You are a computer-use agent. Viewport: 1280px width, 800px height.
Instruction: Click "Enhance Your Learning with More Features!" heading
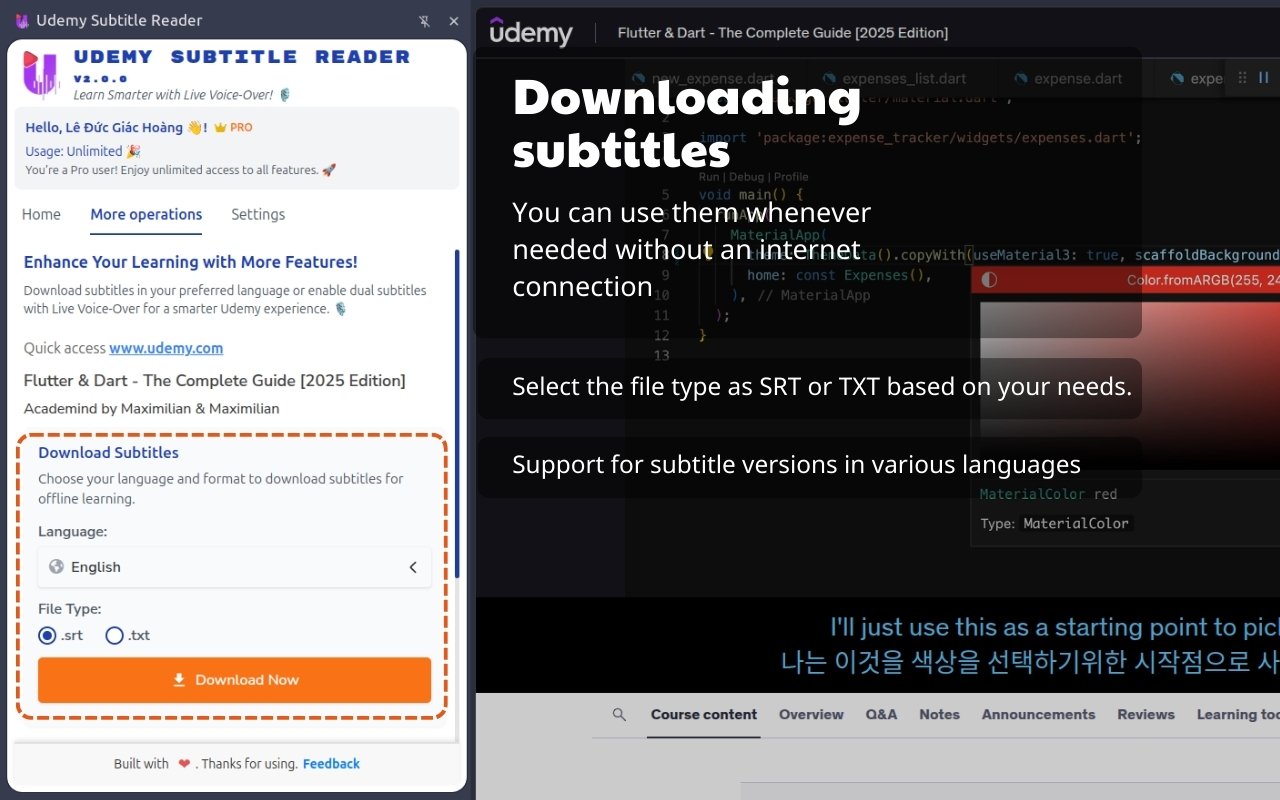(190, 262)
